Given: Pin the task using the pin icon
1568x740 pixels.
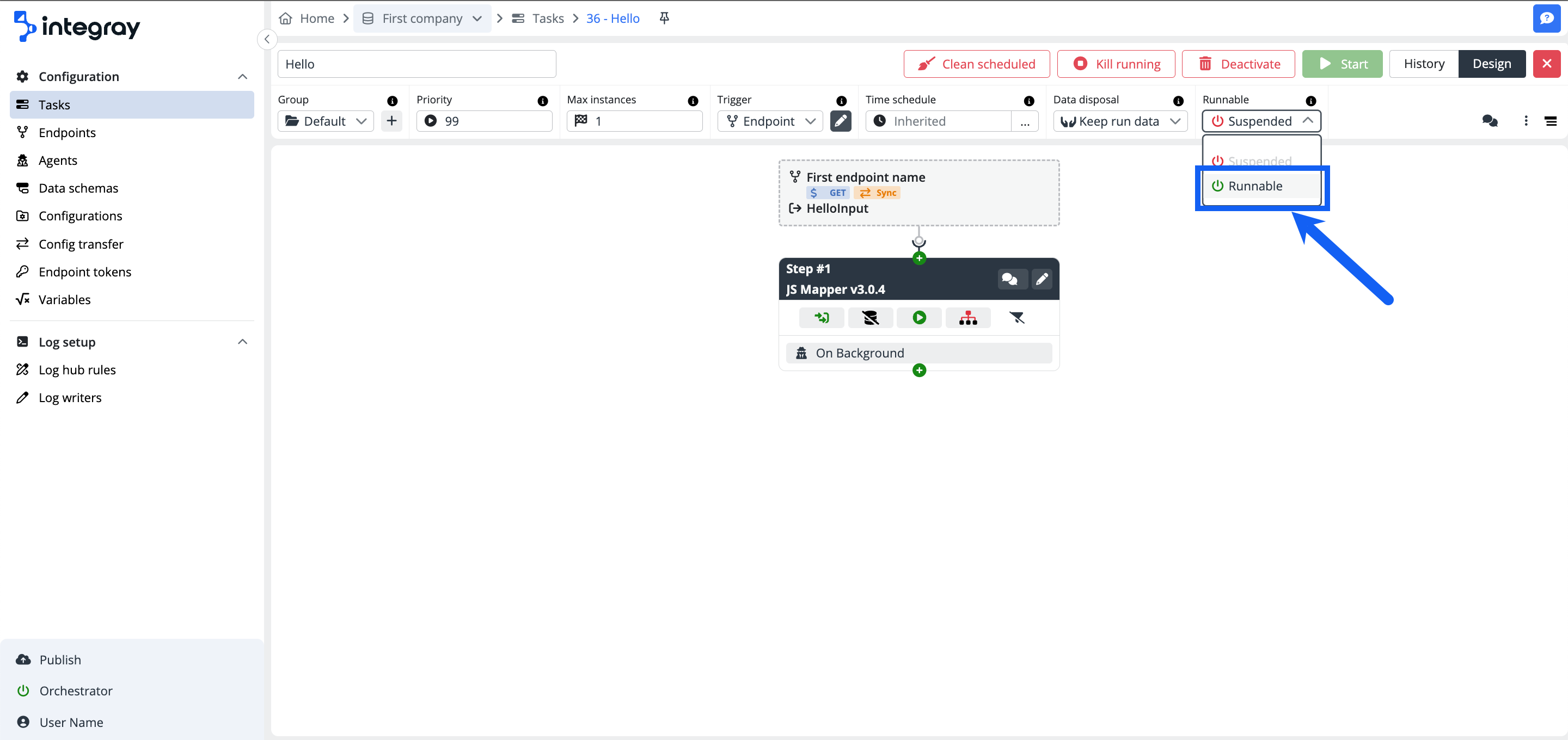Looking at the screenshot, I should tap(664, 17).
